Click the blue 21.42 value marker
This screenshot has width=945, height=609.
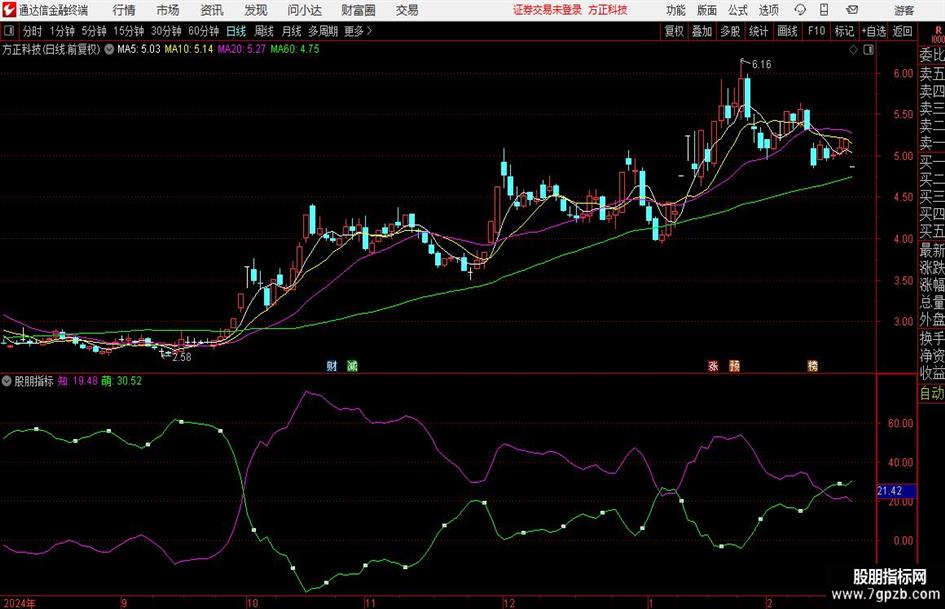click(x=896, y=491)
